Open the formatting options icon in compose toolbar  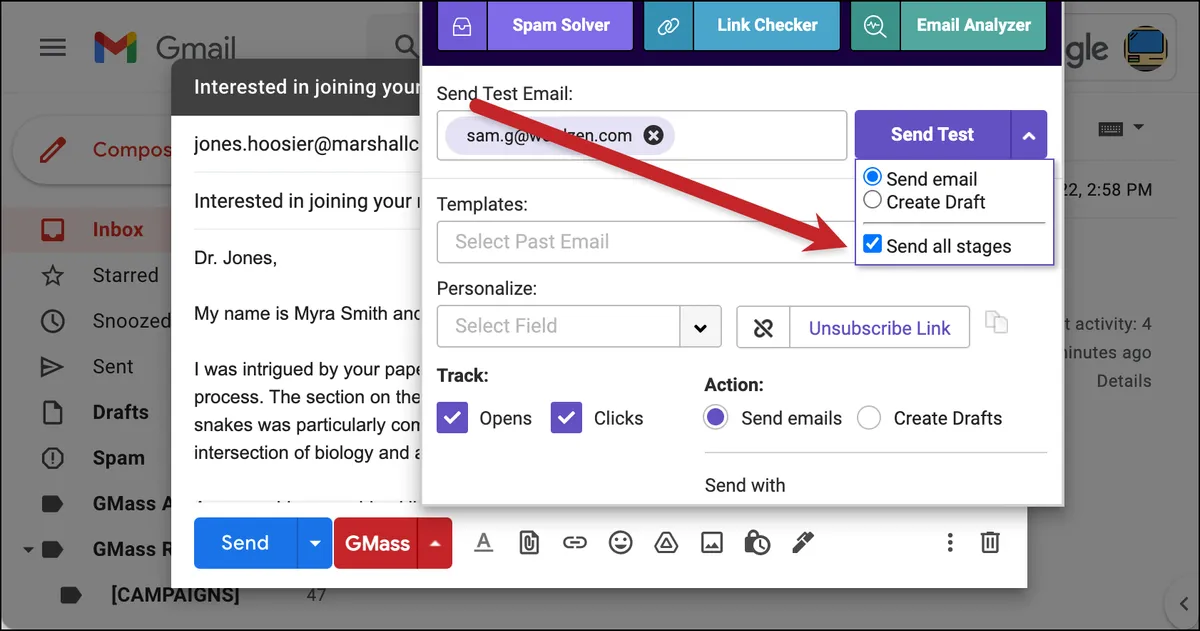click(x=483, y=542)
